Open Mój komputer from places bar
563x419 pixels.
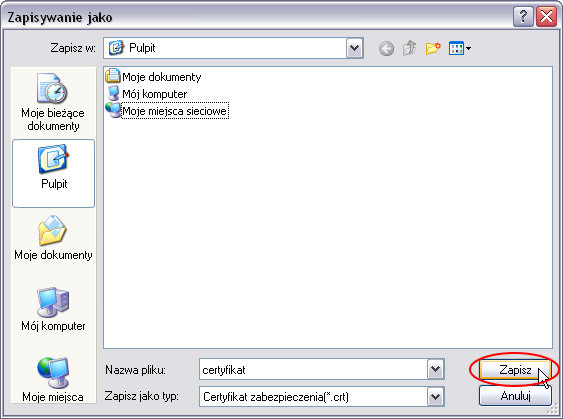coord(53,309)
